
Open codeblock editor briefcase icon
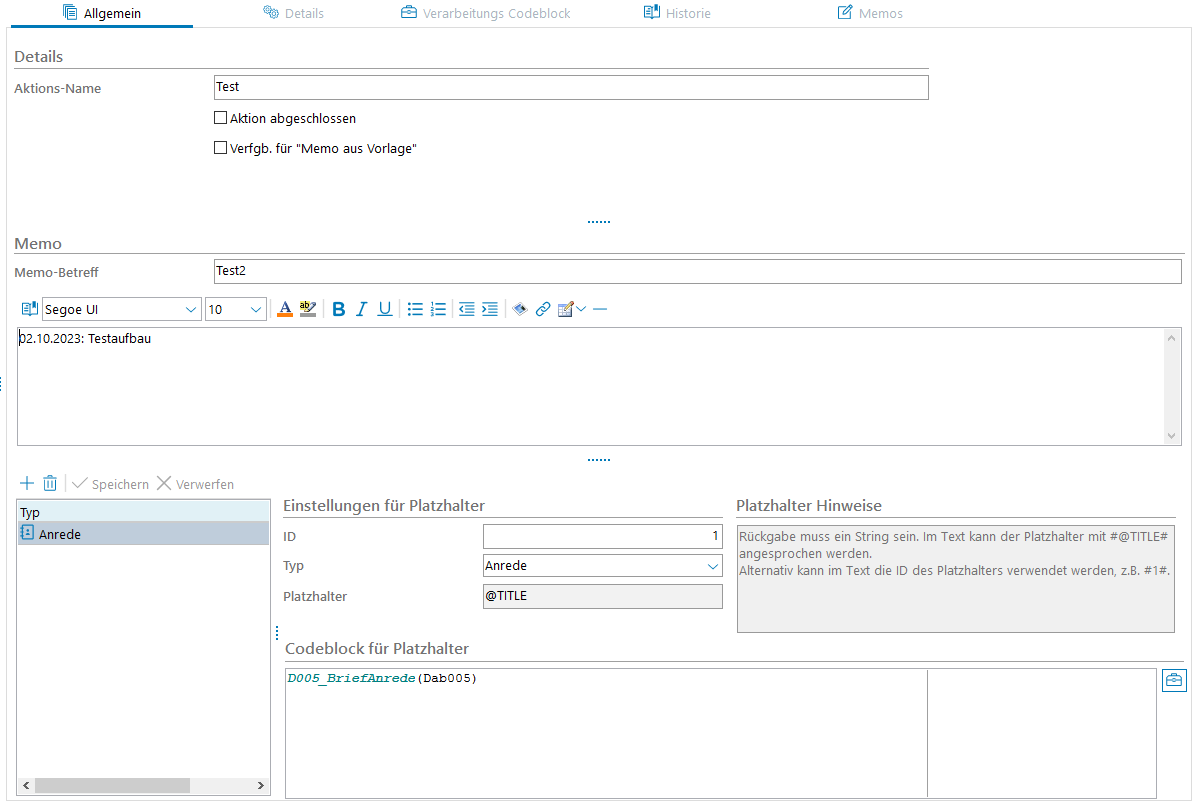(x=1174, y=681)
